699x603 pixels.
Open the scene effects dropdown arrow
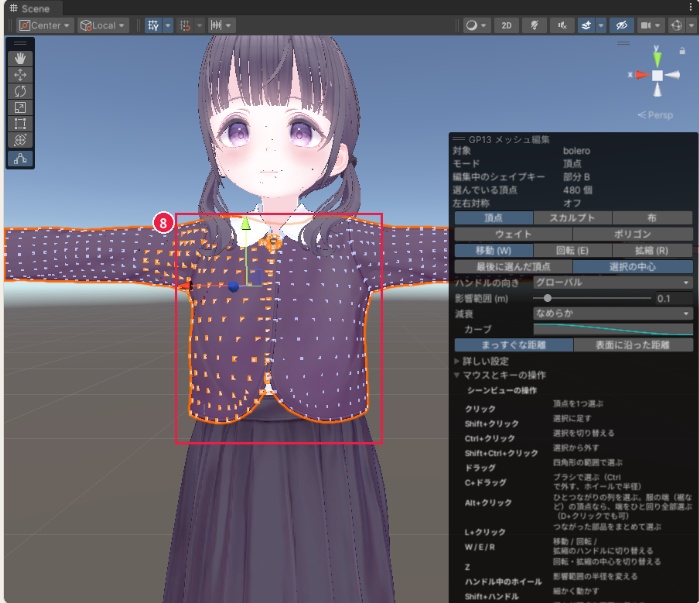coord(601,25)
